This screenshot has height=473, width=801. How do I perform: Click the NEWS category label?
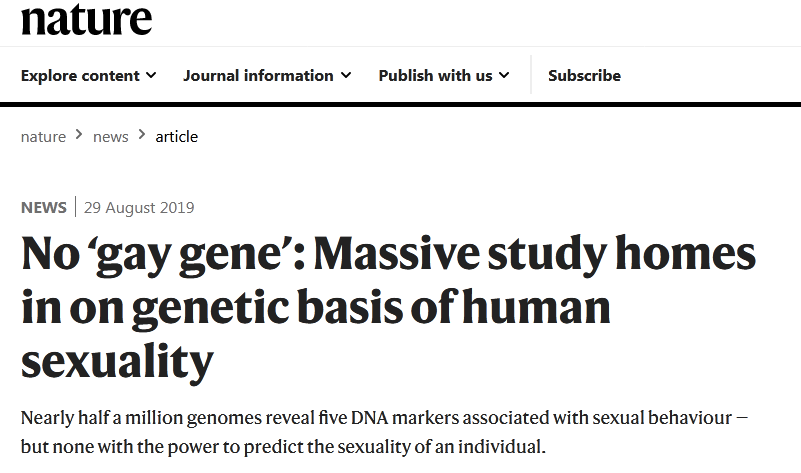pyautogui.click(x=43, y=208)
